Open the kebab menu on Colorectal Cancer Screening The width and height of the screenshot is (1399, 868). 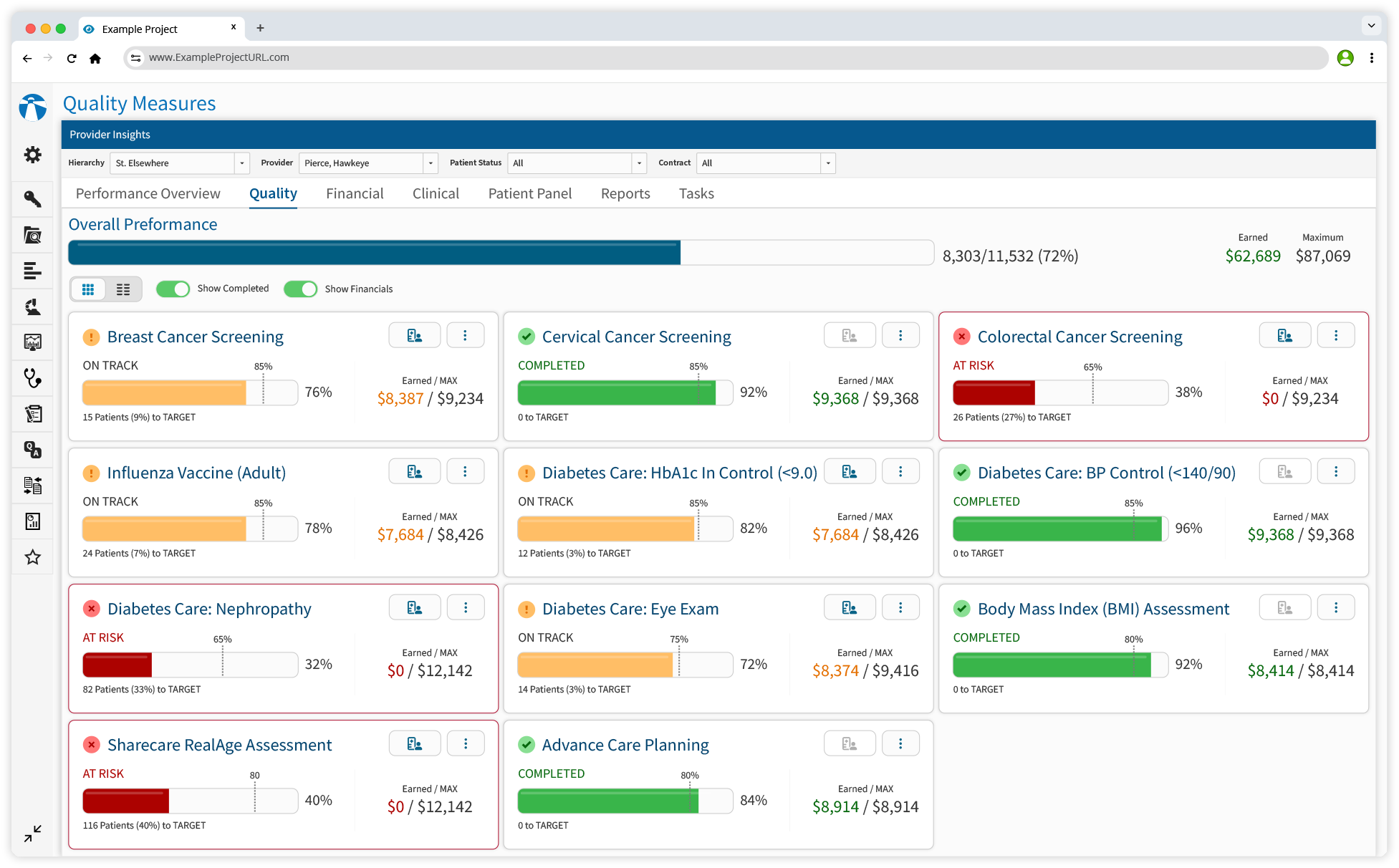pyautogui.click(x=1336, y=334)
